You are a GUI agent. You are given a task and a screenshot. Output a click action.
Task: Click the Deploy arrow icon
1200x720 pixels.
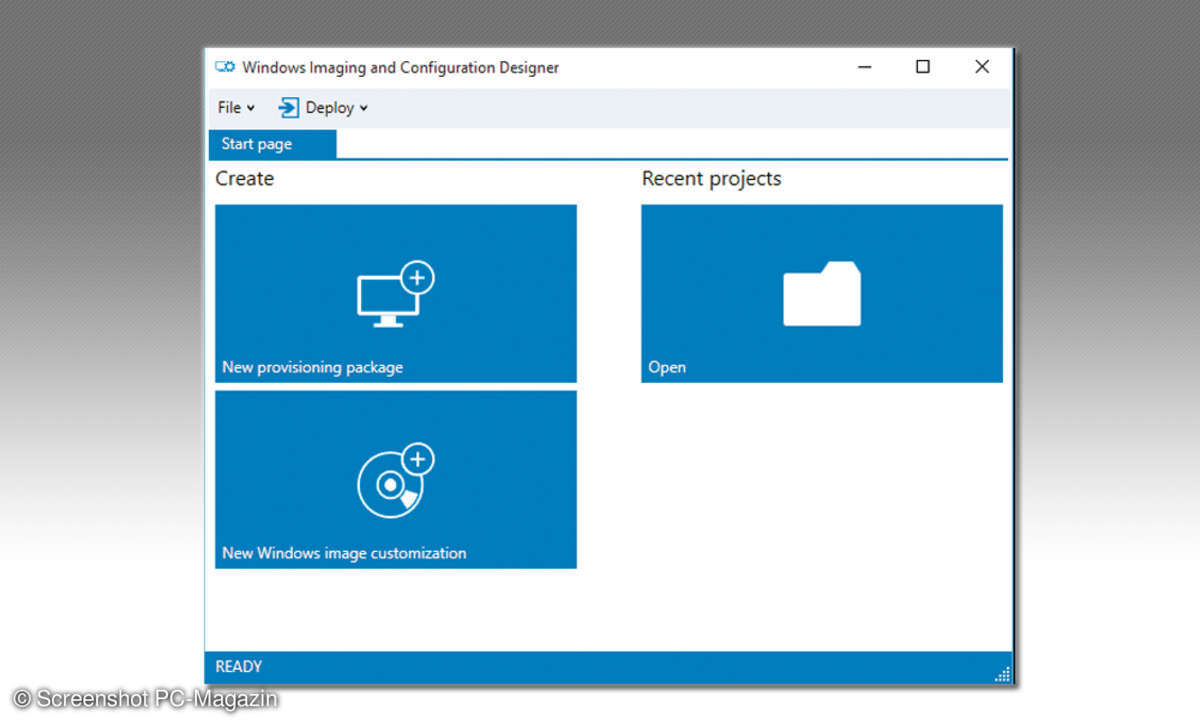289,108
